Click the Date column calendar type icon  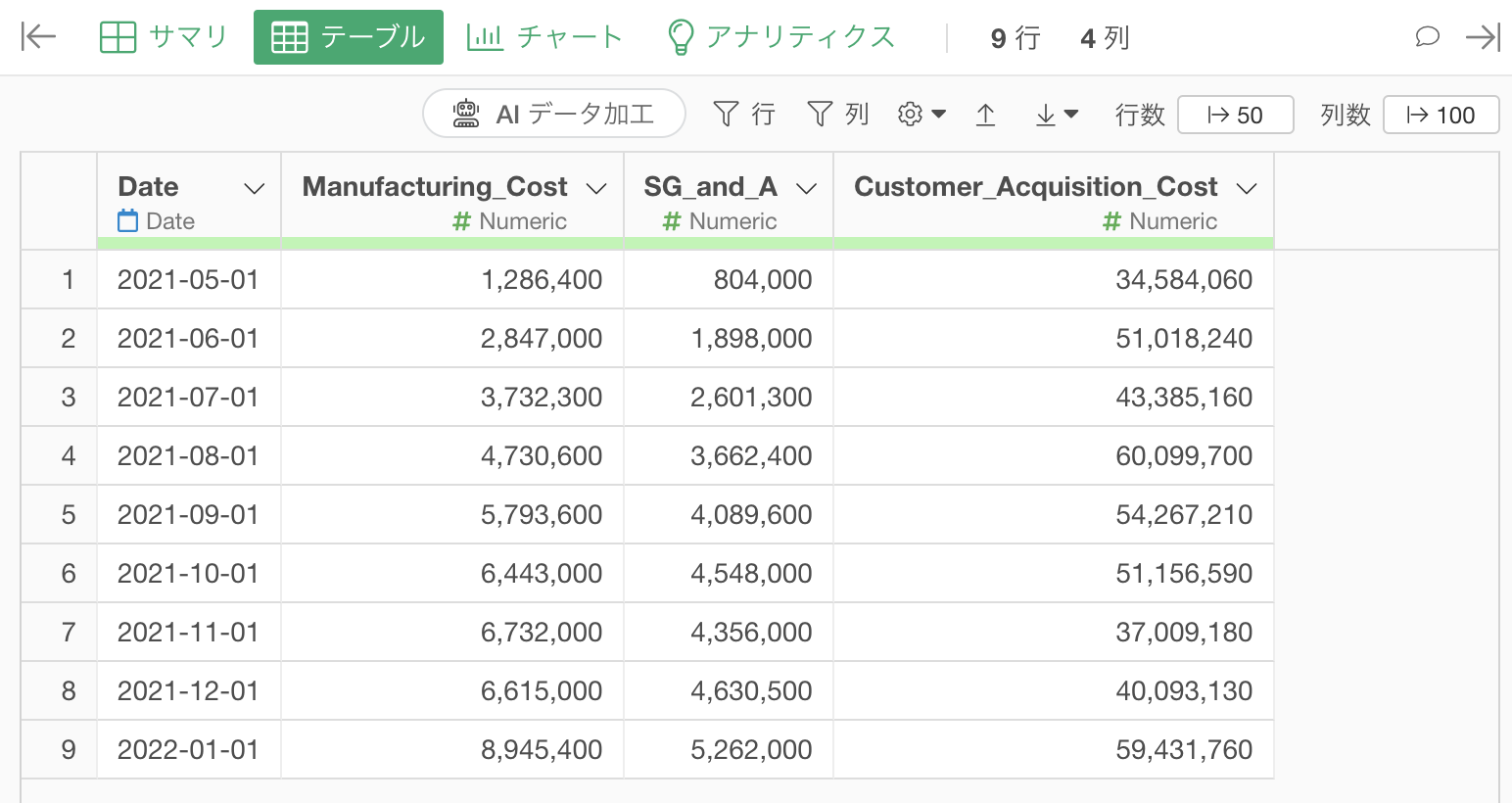tap(128, 221)
